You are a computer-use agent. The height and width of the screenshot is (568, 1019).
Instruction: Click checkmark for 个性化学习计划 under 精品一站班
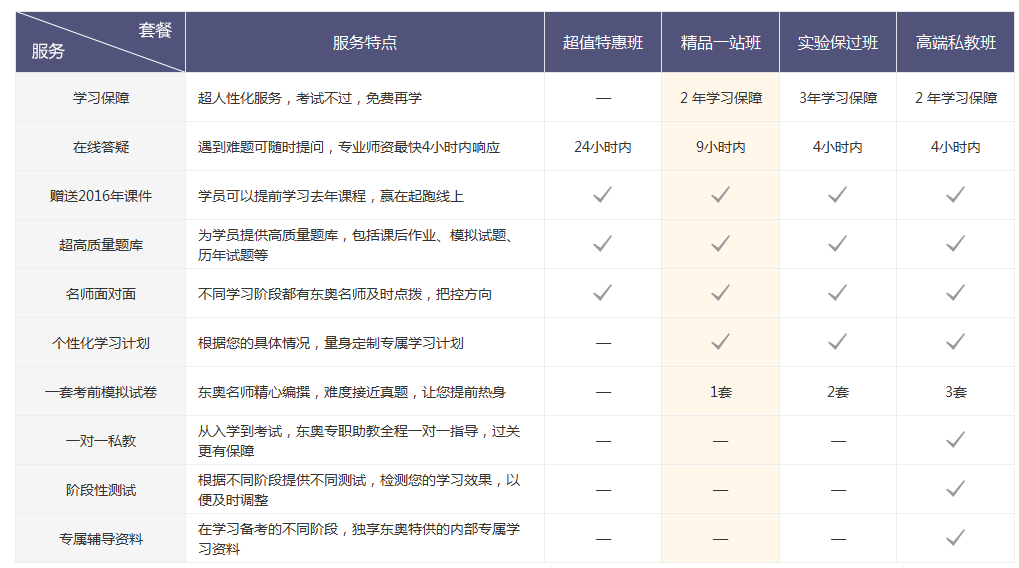click(720, 342)
